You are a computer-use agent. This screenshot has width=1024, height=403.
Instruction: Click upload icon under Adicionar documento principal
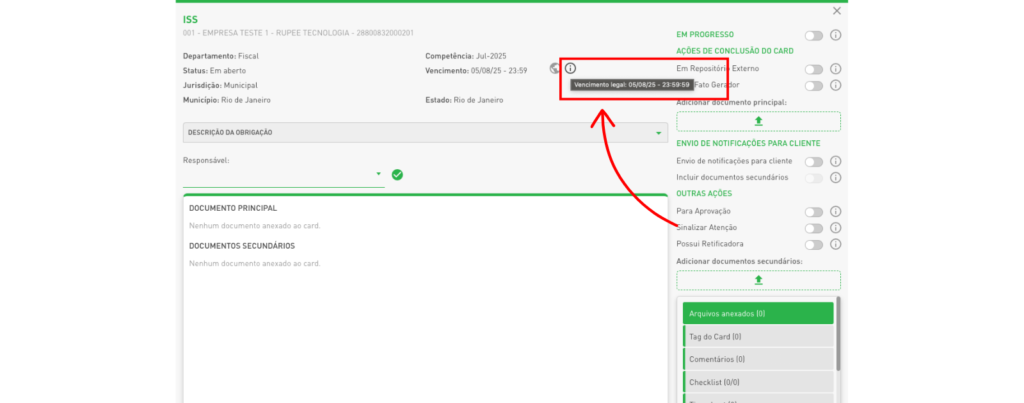758,121
